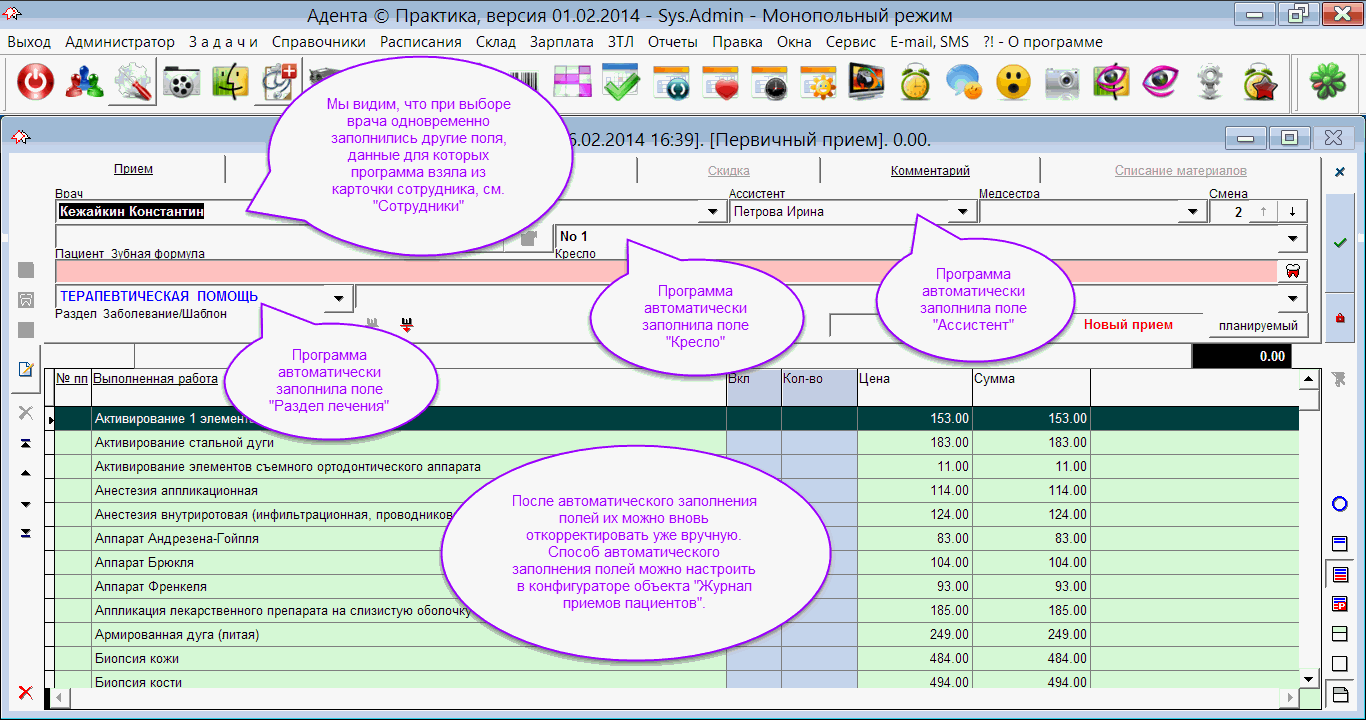Expand the Ассистент dropdown list

962,212
